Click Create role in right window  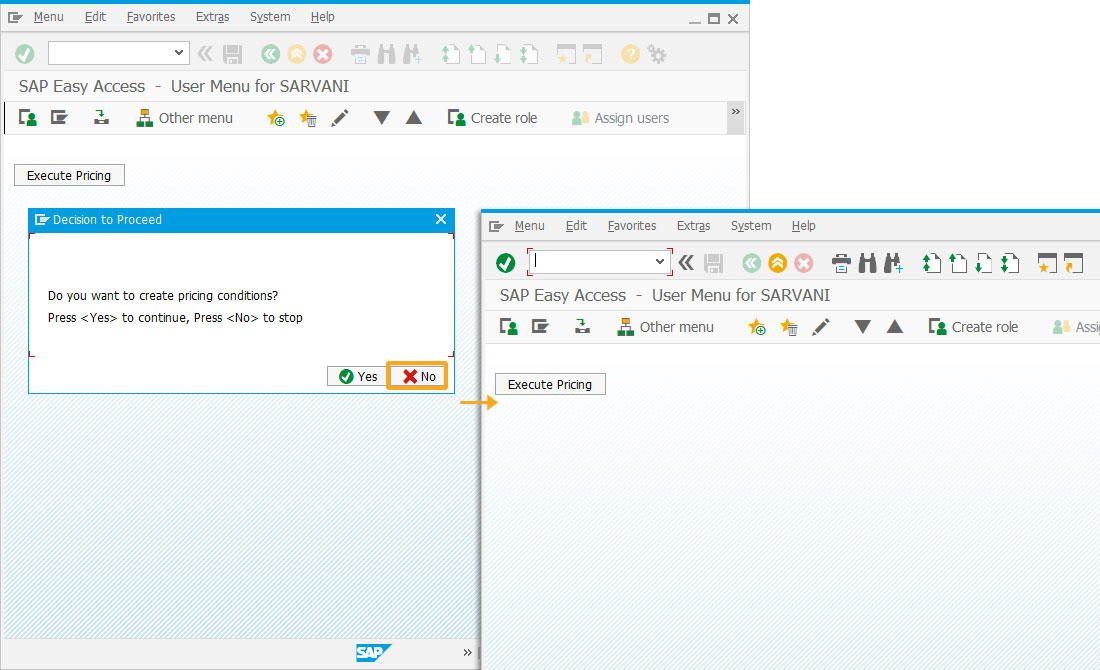pyautogui.click(x=974, y=327)
